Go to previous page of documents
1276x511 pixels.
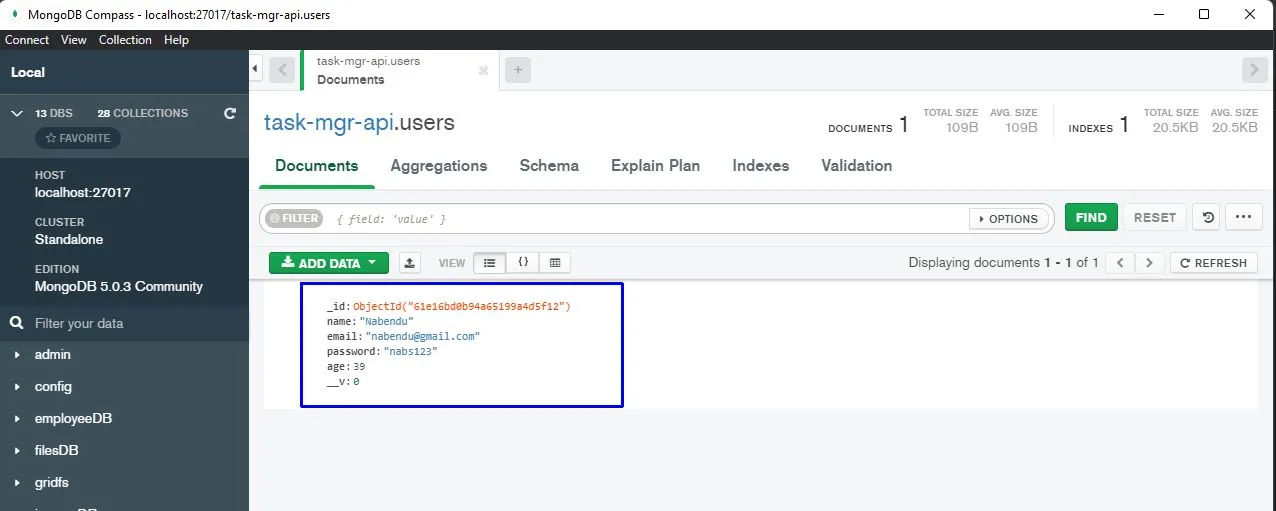tap(1120, 263)
